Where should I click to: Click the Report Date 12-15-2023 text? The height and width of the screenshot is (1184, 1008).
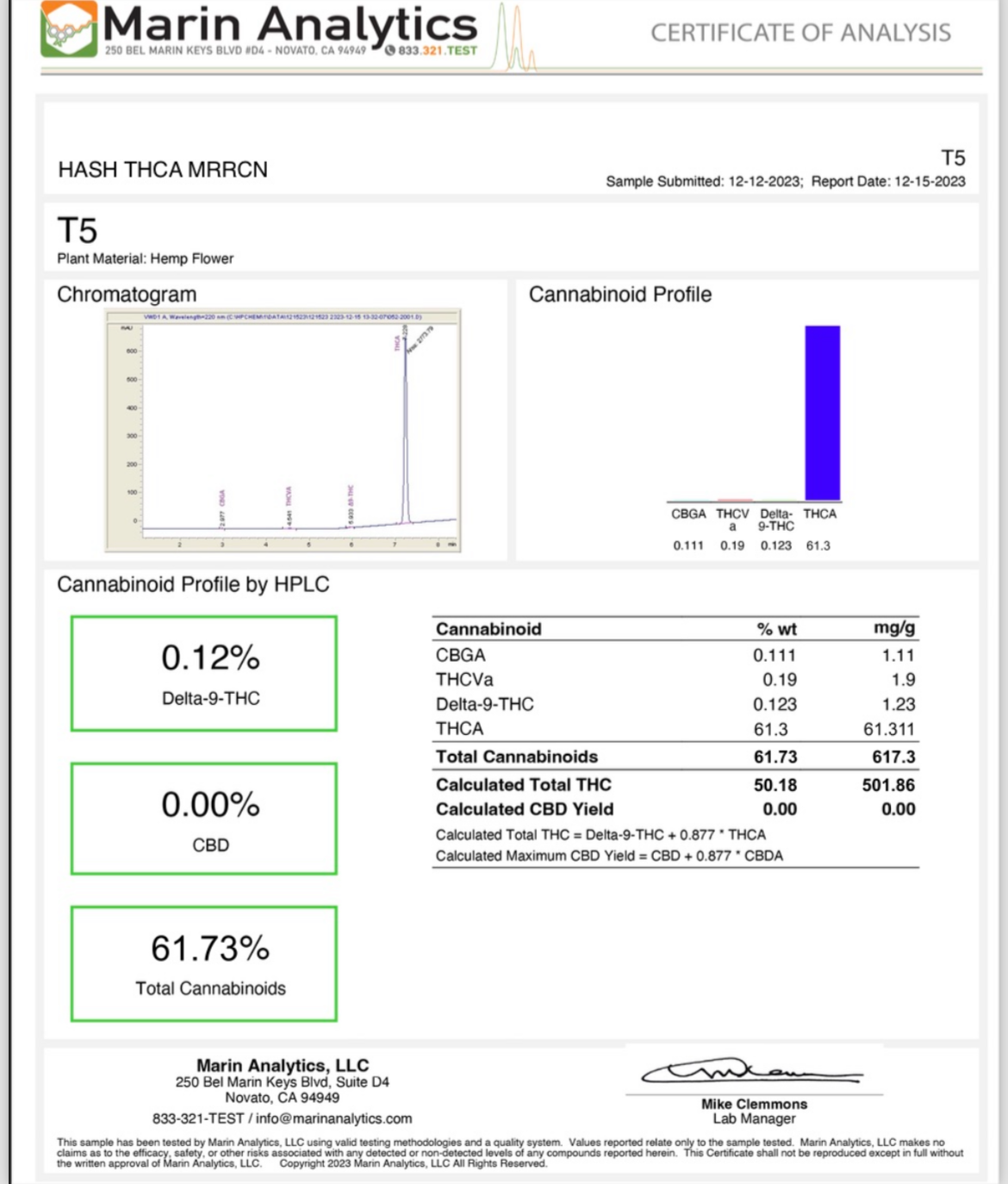point(888,182)
